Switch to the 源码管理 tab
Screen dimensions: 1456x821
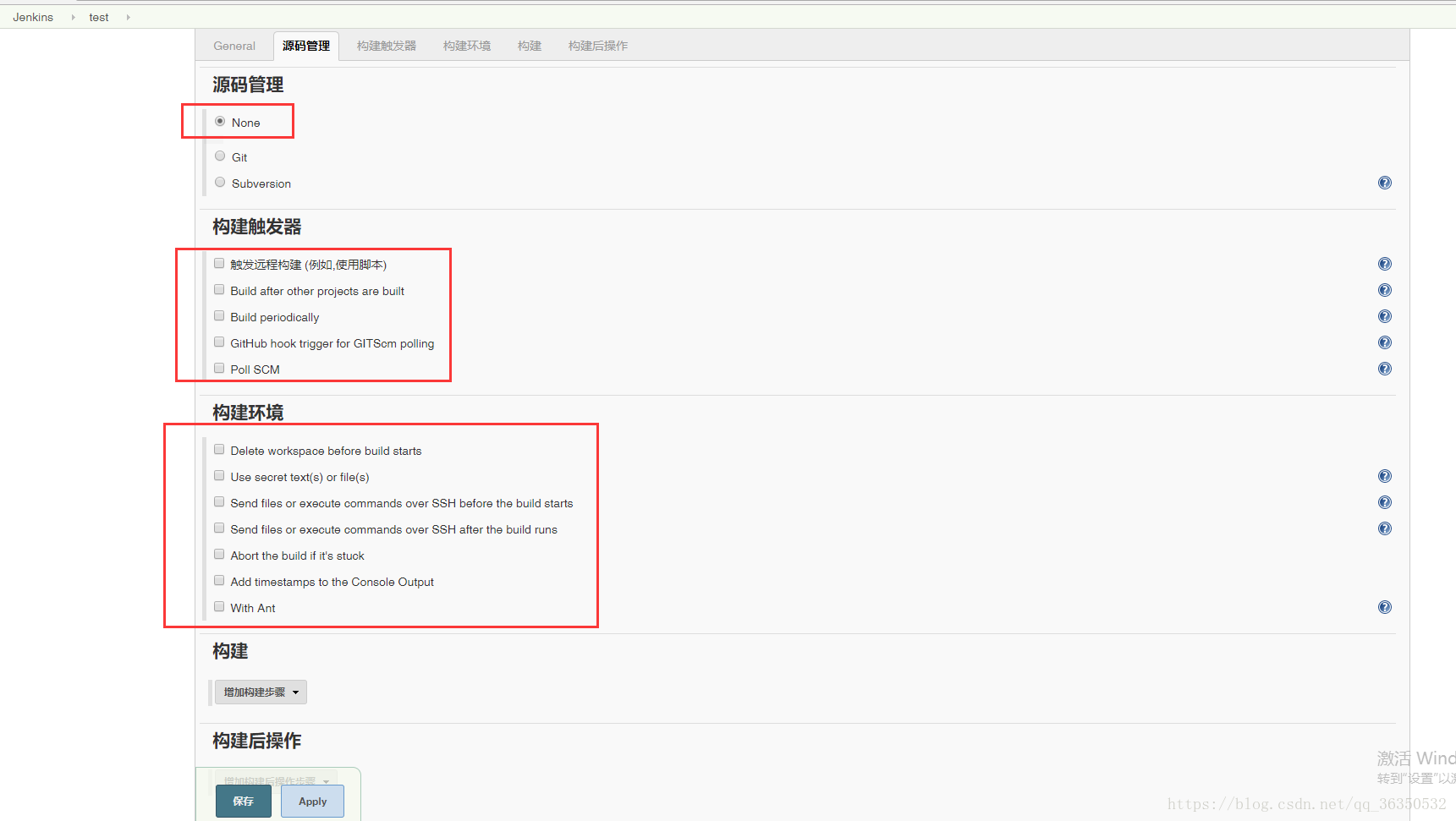[306, 47]
